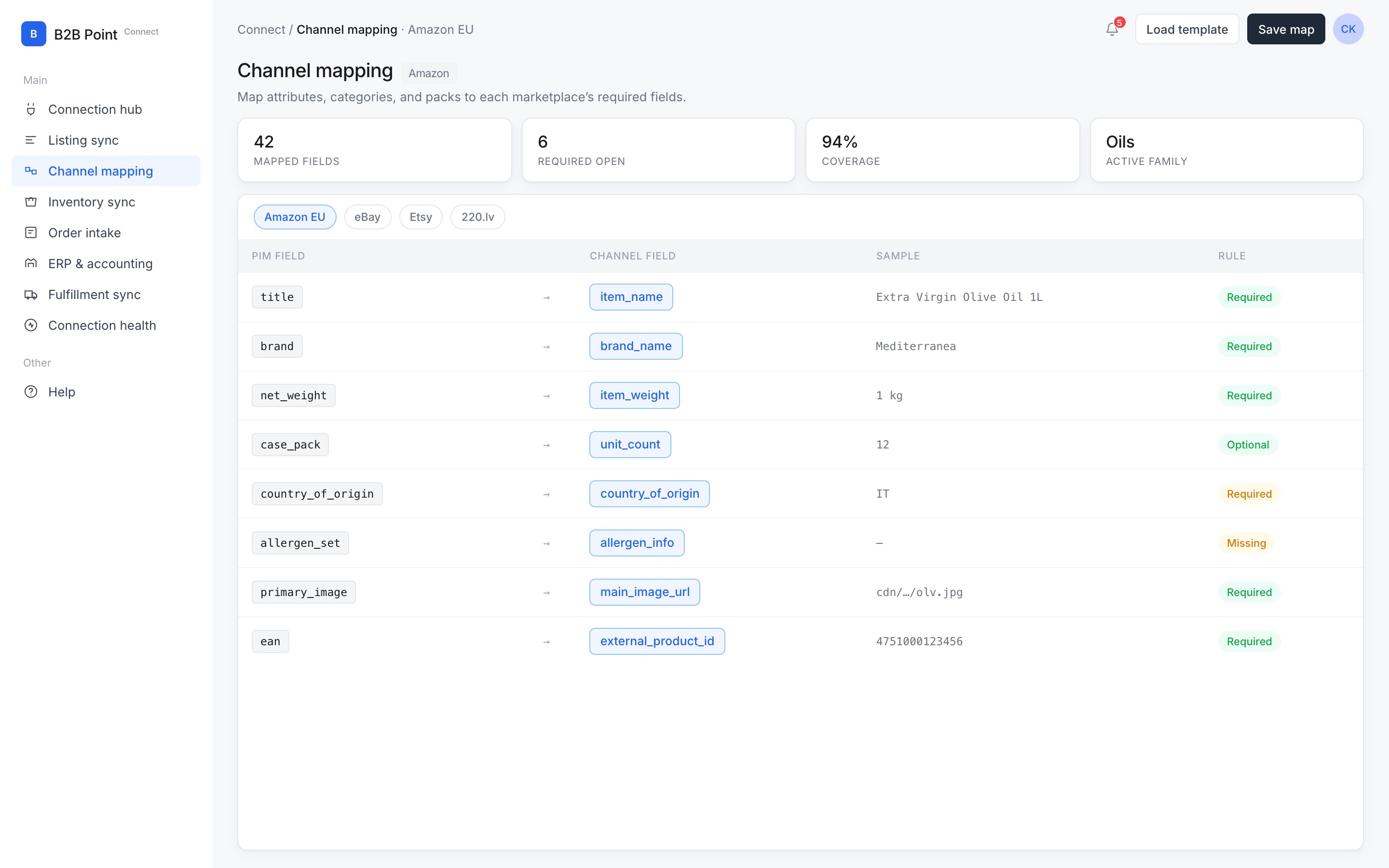The height and width of the screenshot is (868, 1389).
Task: Open ERP & accounting section
Action: pyautogui.click(x=106, y=263)
